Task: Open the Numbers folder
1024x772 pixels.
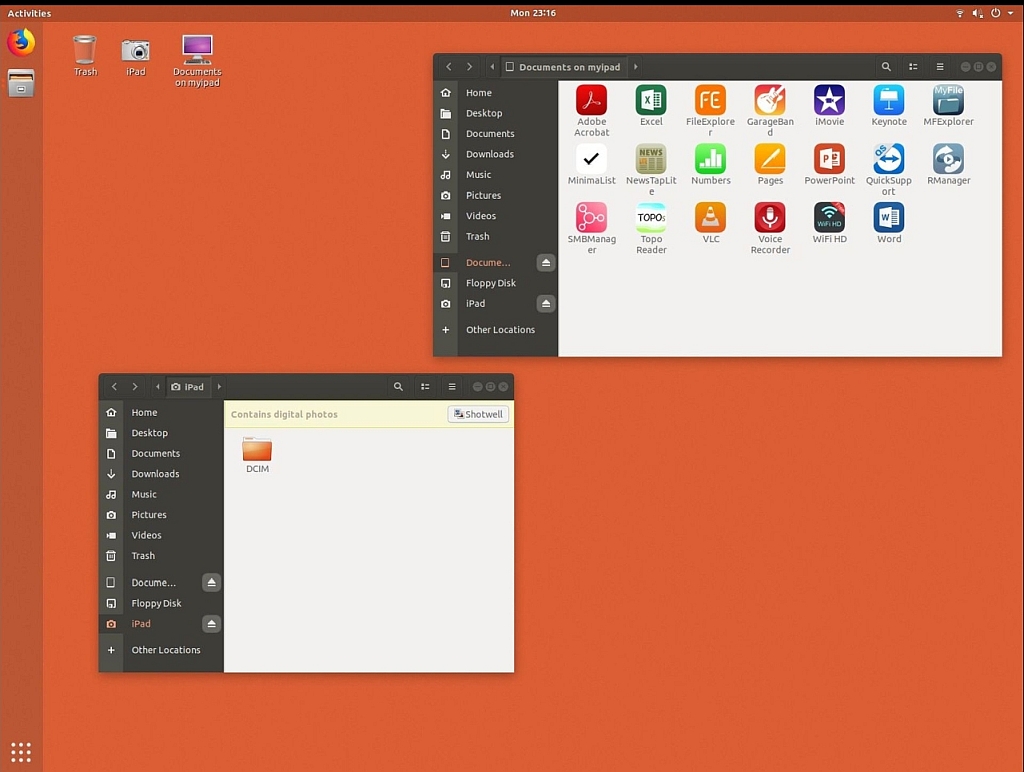Action: tap(710, 159)
